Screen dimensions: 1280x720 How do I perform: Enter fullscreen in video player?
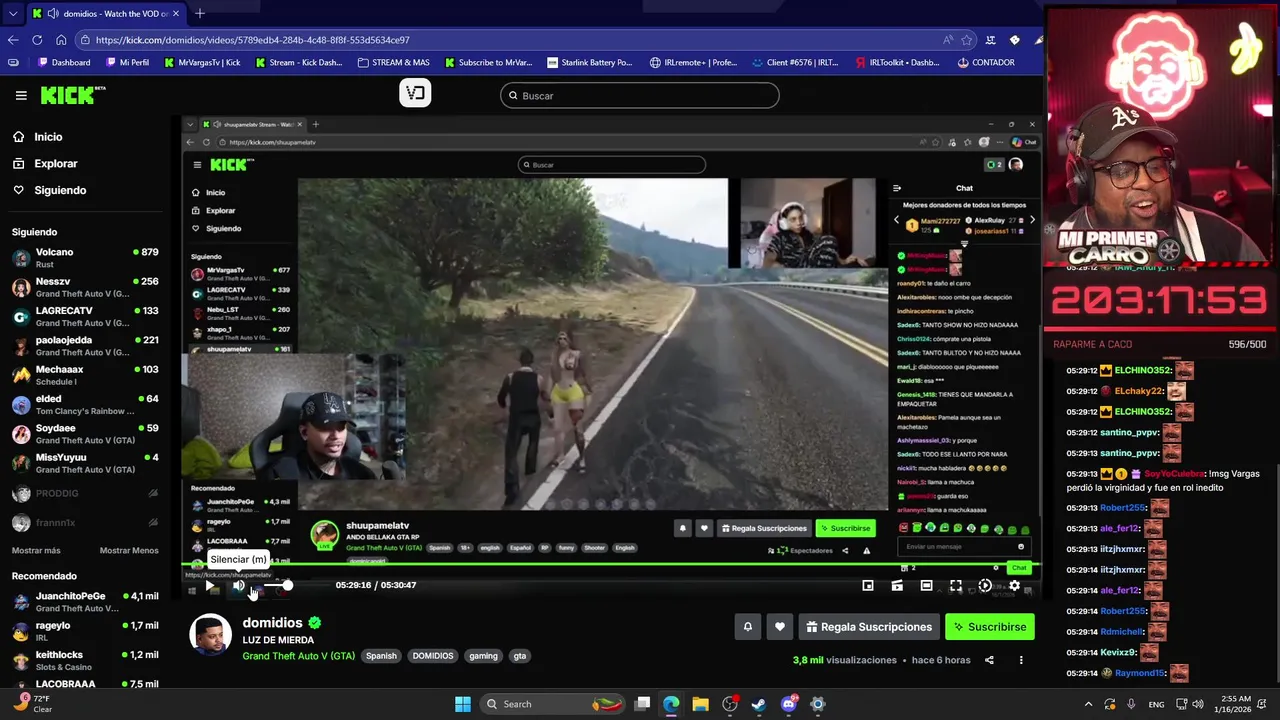coord(956,586)
